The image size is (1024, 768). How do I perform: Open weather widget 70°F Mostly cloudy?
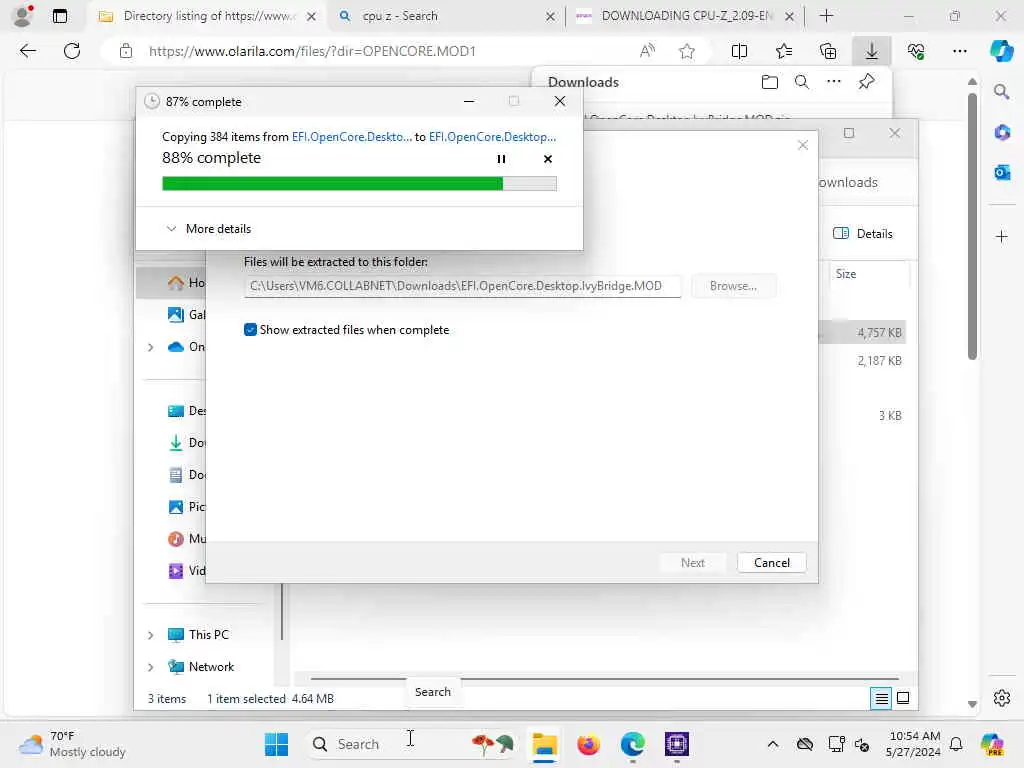[x=72, y=744]
